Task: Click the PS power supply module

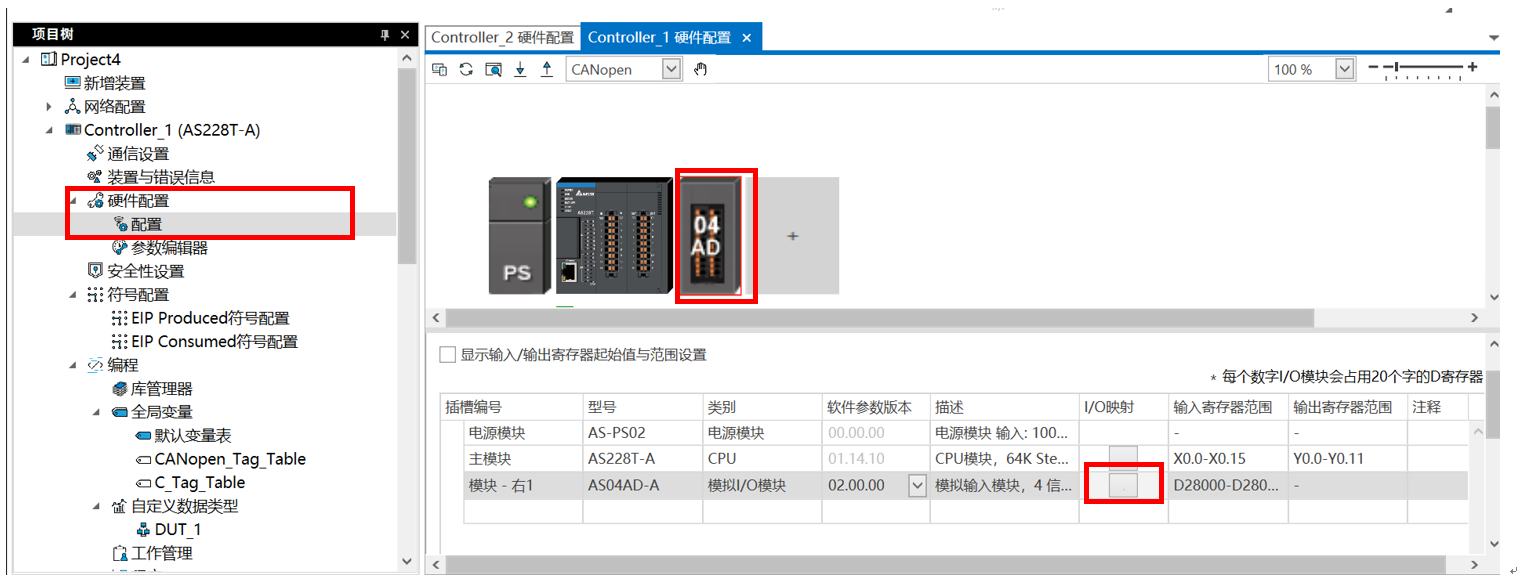Action: point(517,236)
